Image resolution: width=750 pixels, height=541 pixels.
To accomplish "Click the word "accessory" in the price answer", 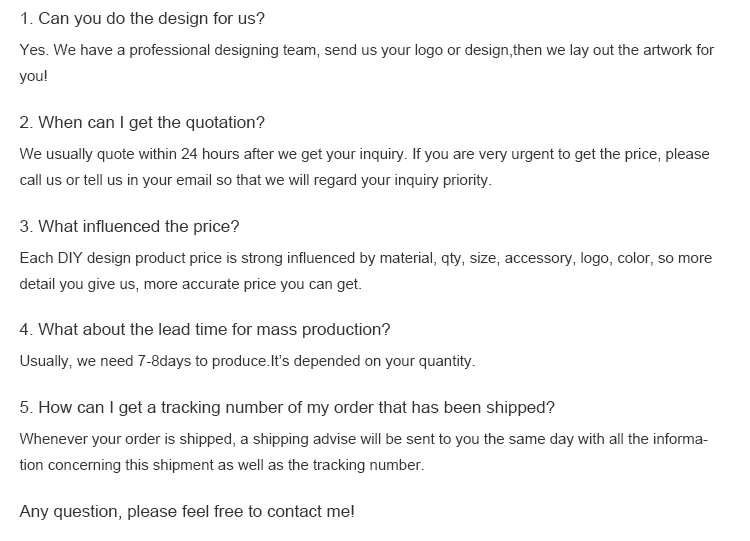I will point(536,258).
